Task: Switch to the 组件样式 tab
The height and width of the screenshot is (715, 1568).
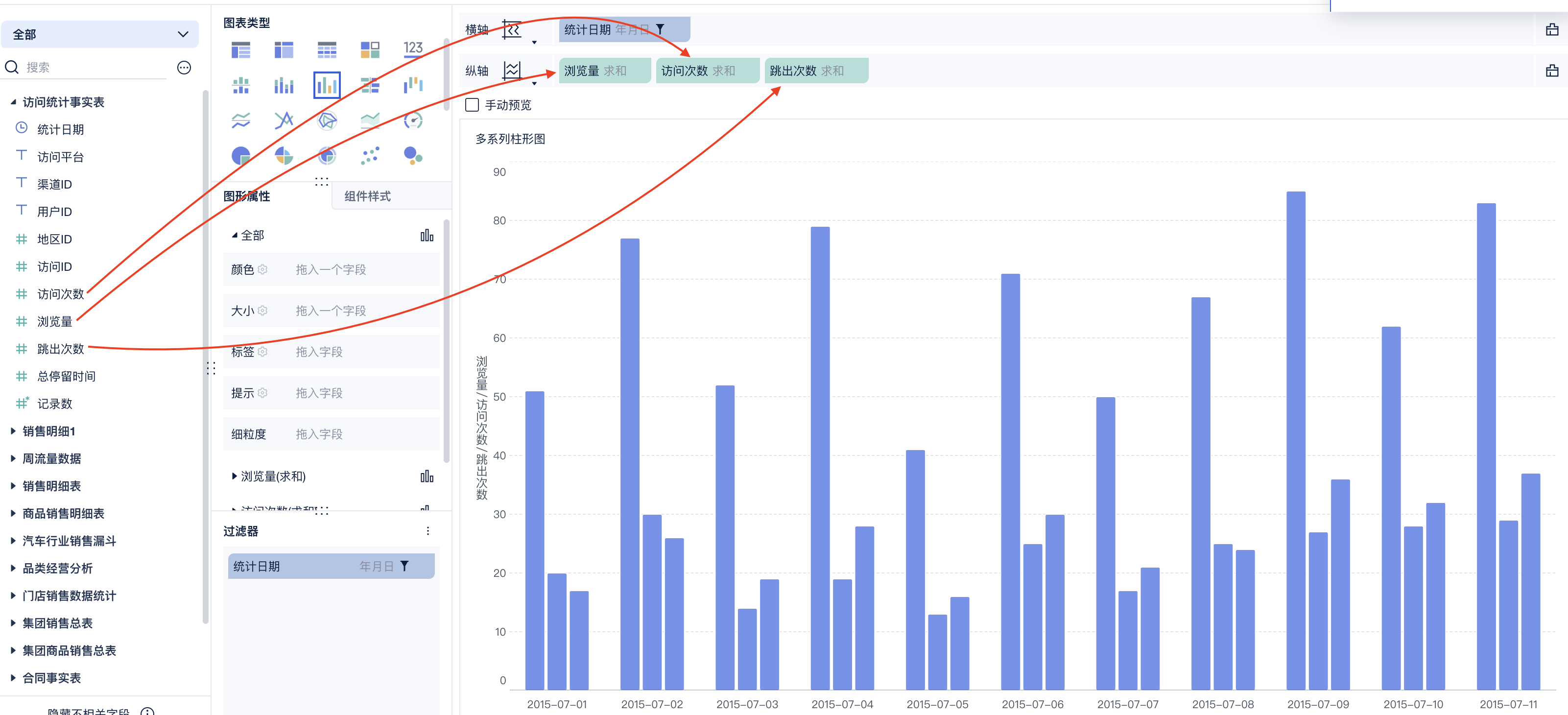Action: click(367, 196)
